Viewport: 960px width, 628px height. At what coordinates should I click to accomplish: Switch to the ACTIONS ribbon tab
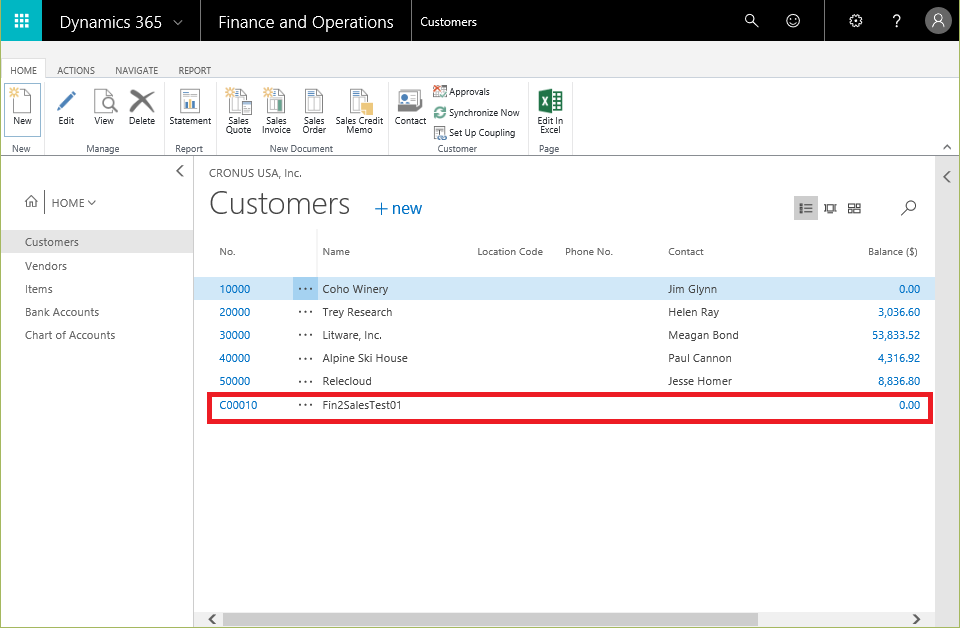[76, 70]
